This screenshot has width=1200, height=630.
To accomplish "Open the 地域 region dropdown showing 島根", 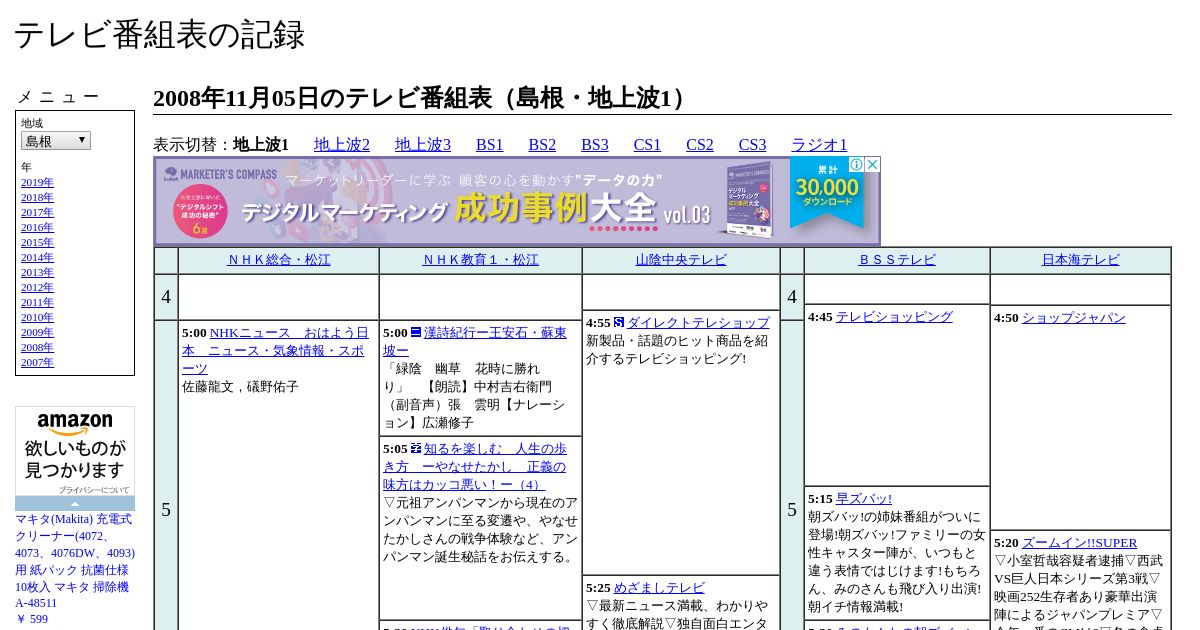I will point(56,141).
